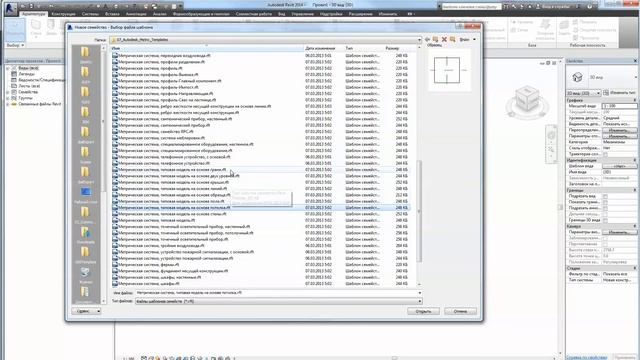The image size is (640, 360).
Task: Switch to the Управление ribbon tab
Action: 302,14
